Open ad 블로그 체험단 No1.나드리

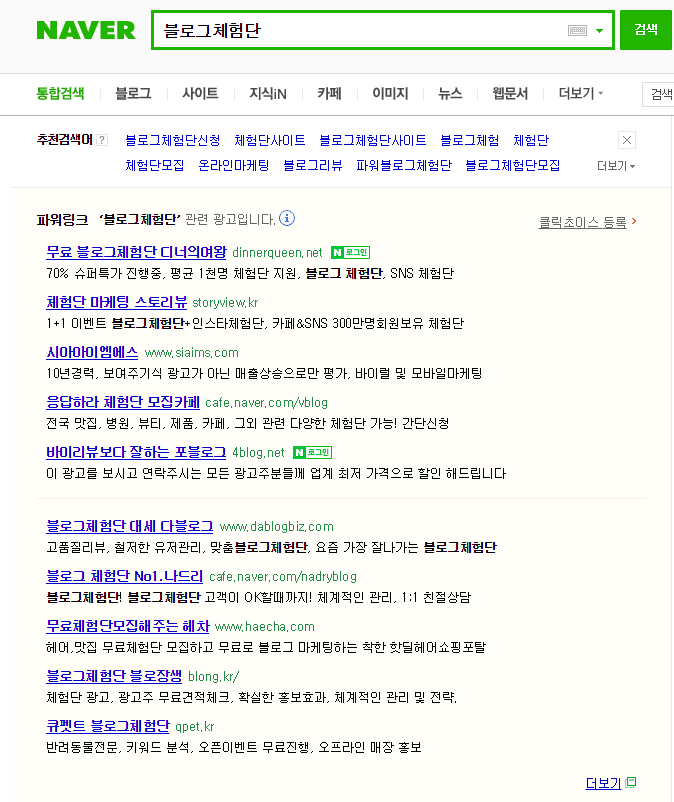(x=124, y=576)
